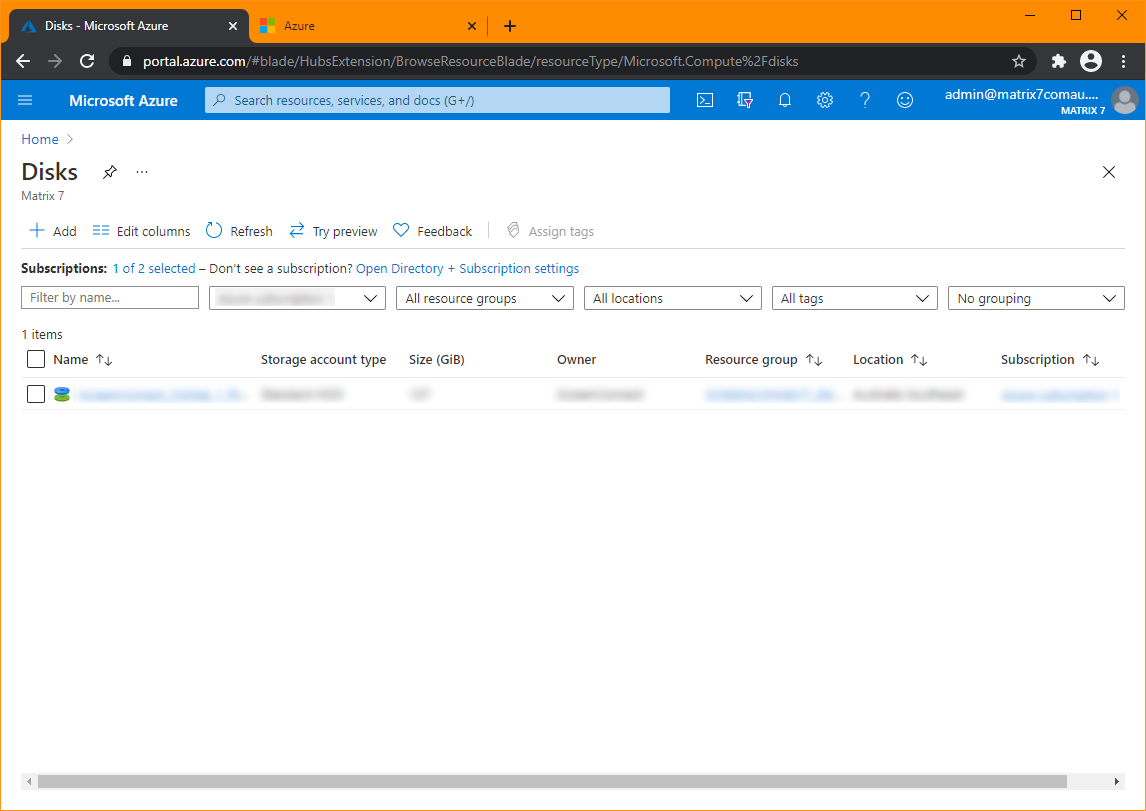Open the Help question mark
Image resolution: width=1146 pixels, height=811 pixels.
[865, 100]
